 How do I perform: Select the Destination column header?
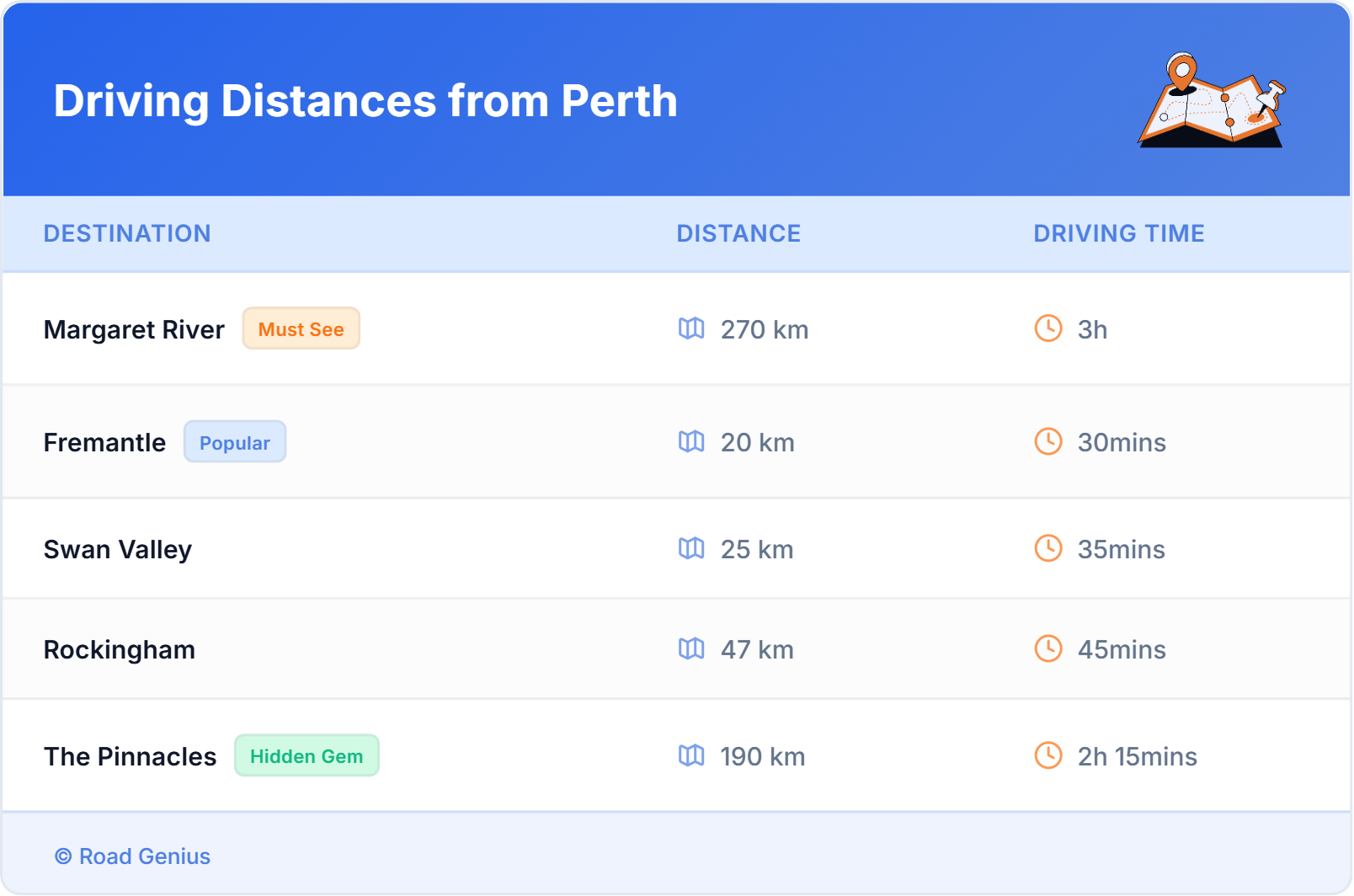click(x=127, y=233)
